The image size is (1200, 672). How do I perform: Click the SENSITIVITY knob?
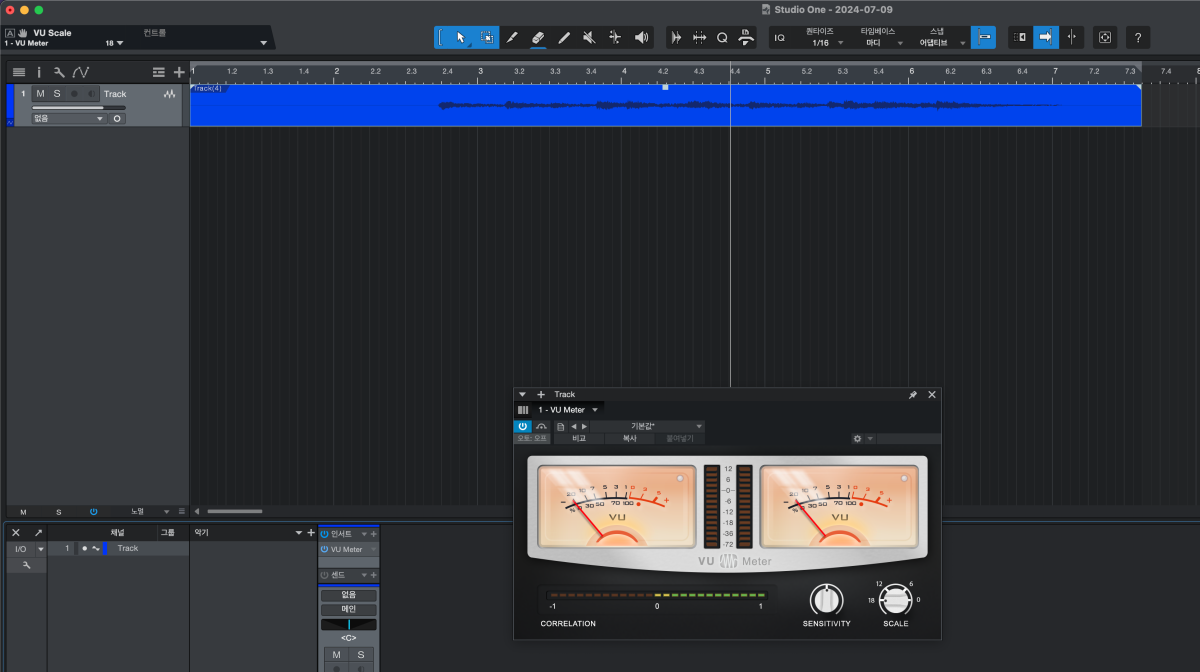coord(826,600)
